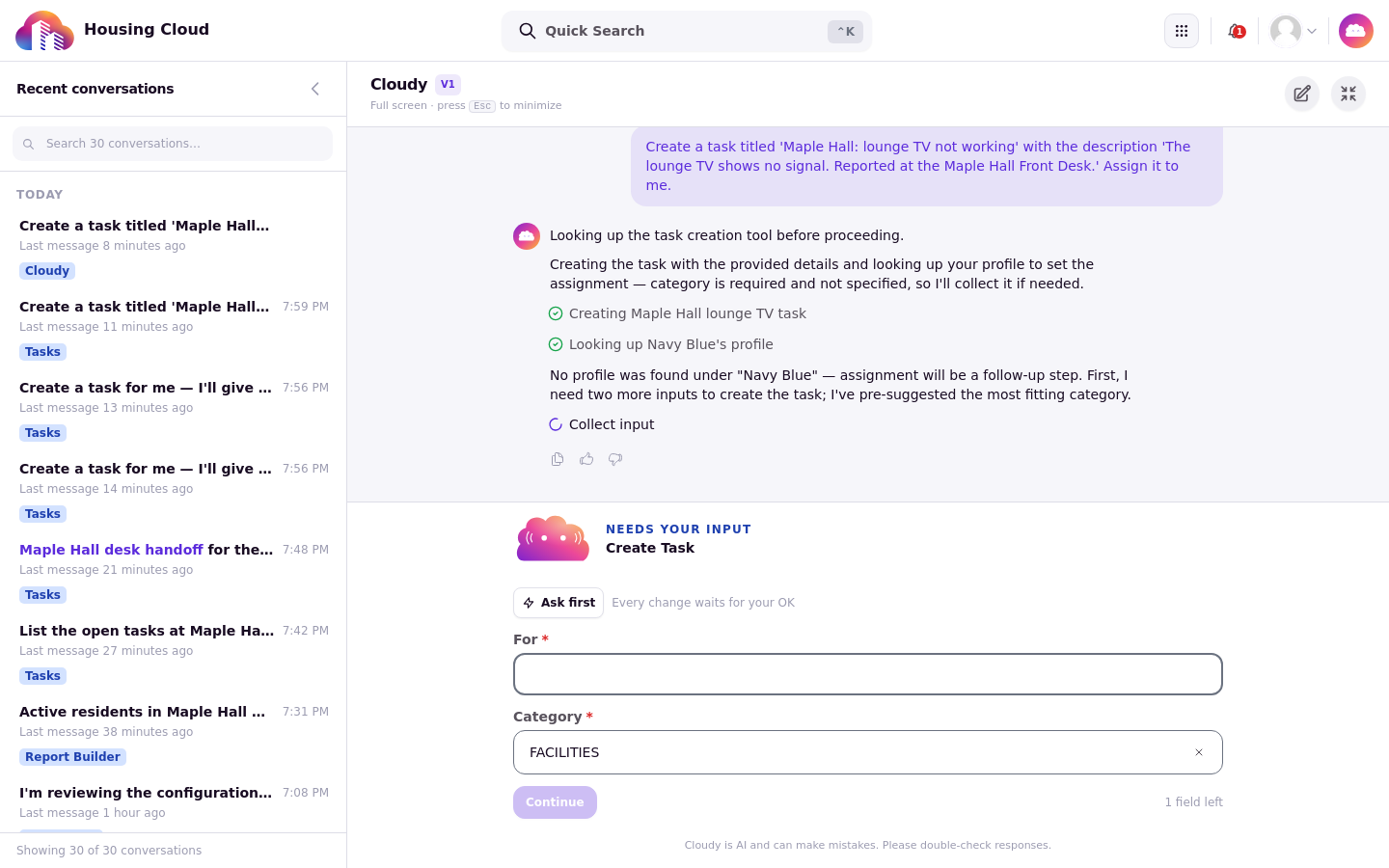
Task: Open Maple Hall desk handoff conversation
Action: 174,571
